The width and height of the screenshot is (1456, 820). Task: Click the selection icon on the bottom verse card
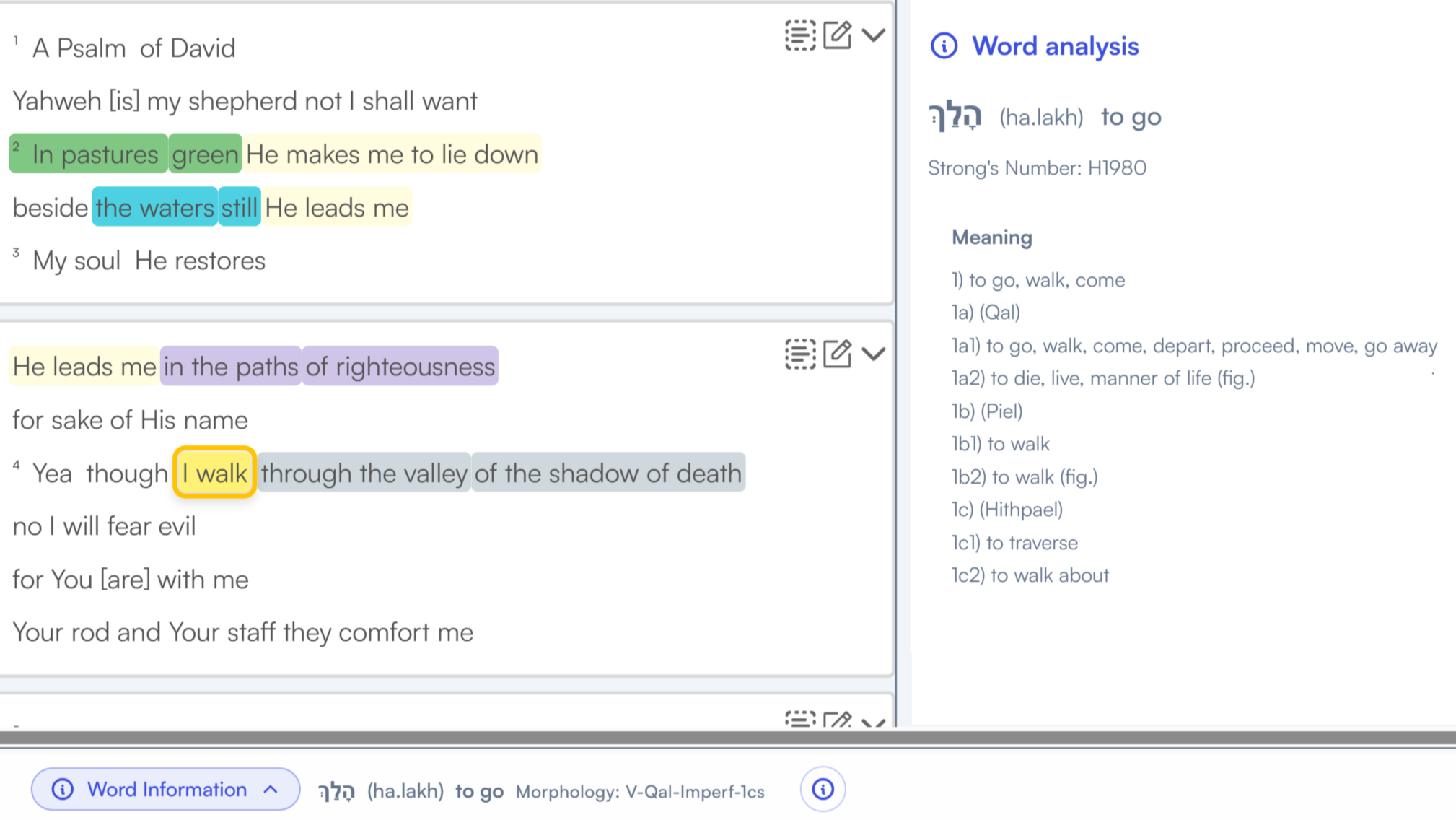click(799, 720)
